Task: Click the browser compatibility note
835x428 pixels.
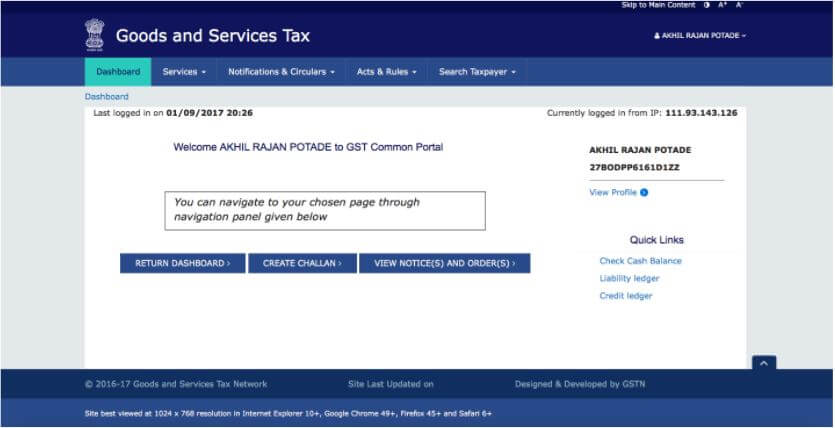Action: [288, 414]
